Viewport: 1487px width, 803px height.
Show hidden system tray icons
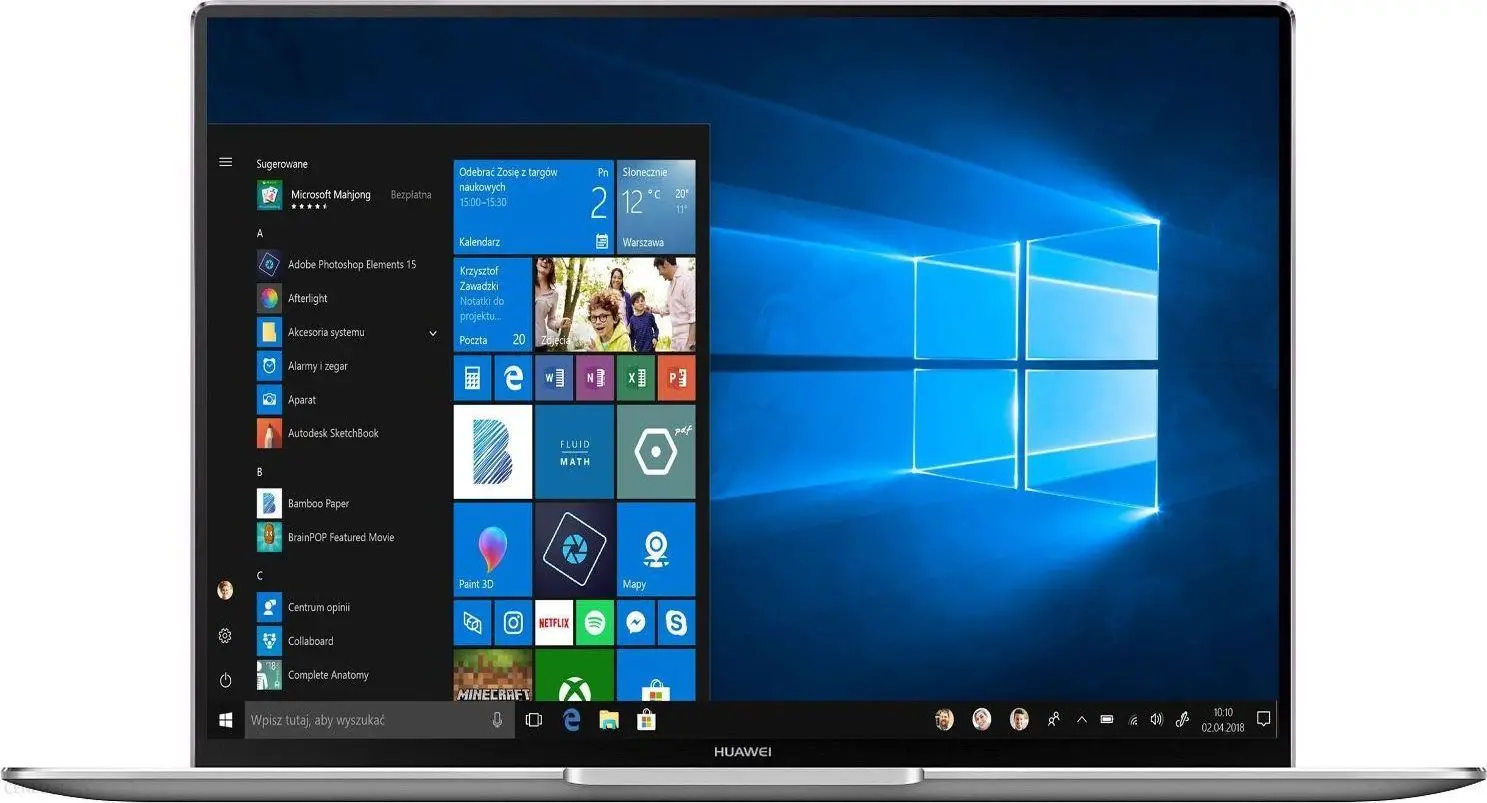[x=1081, y=719]
